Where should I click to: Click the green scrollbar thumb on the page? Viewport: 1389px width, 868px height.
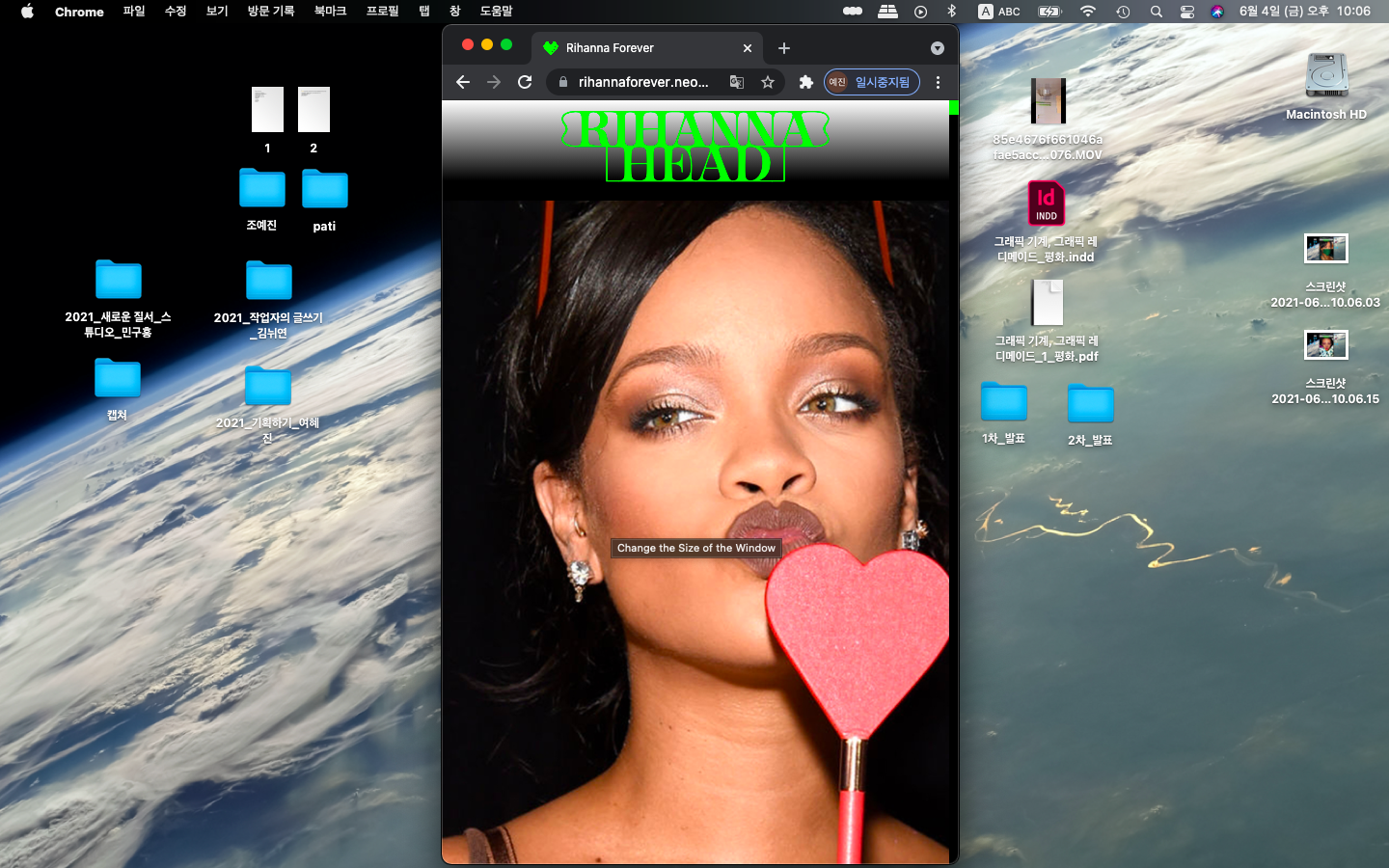954,107
